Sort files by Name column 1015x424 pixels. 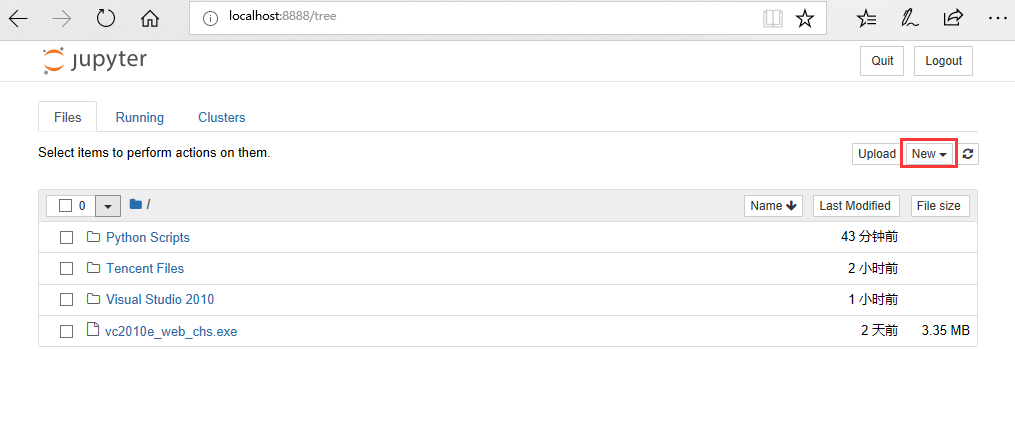point(773,206)
